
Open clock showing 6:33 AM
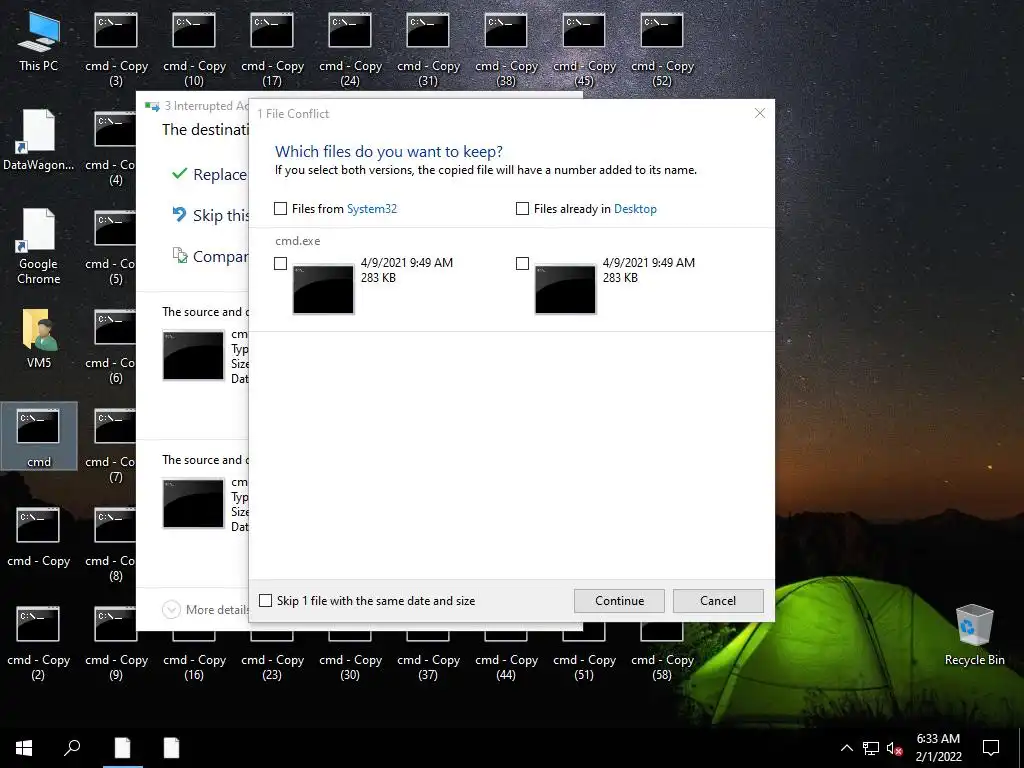[938, 748]
